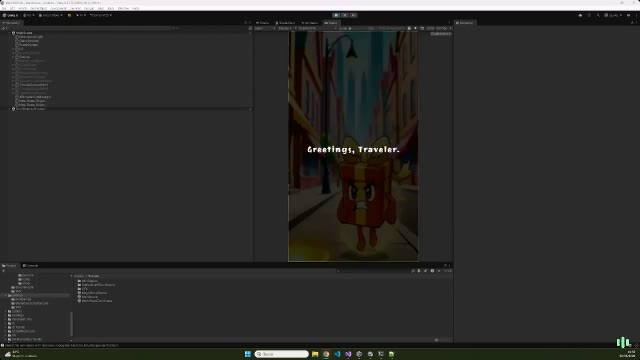This screenshot has width=640, height=360.
Task: Open the Unity account dropdown
Action: point(29,15)
